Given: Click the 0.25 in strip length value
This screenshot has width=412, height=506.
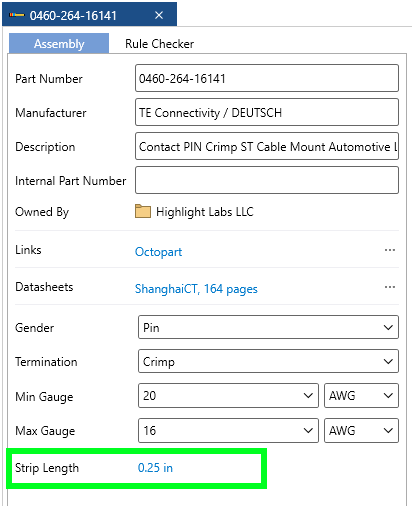Looking at the screenshot, I should [x=155, y=468].
